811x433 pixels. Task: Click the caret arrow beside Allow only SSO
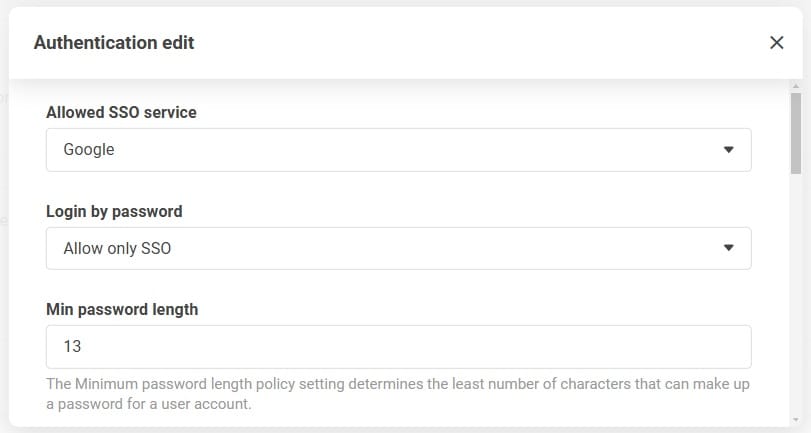click(728, 248)
